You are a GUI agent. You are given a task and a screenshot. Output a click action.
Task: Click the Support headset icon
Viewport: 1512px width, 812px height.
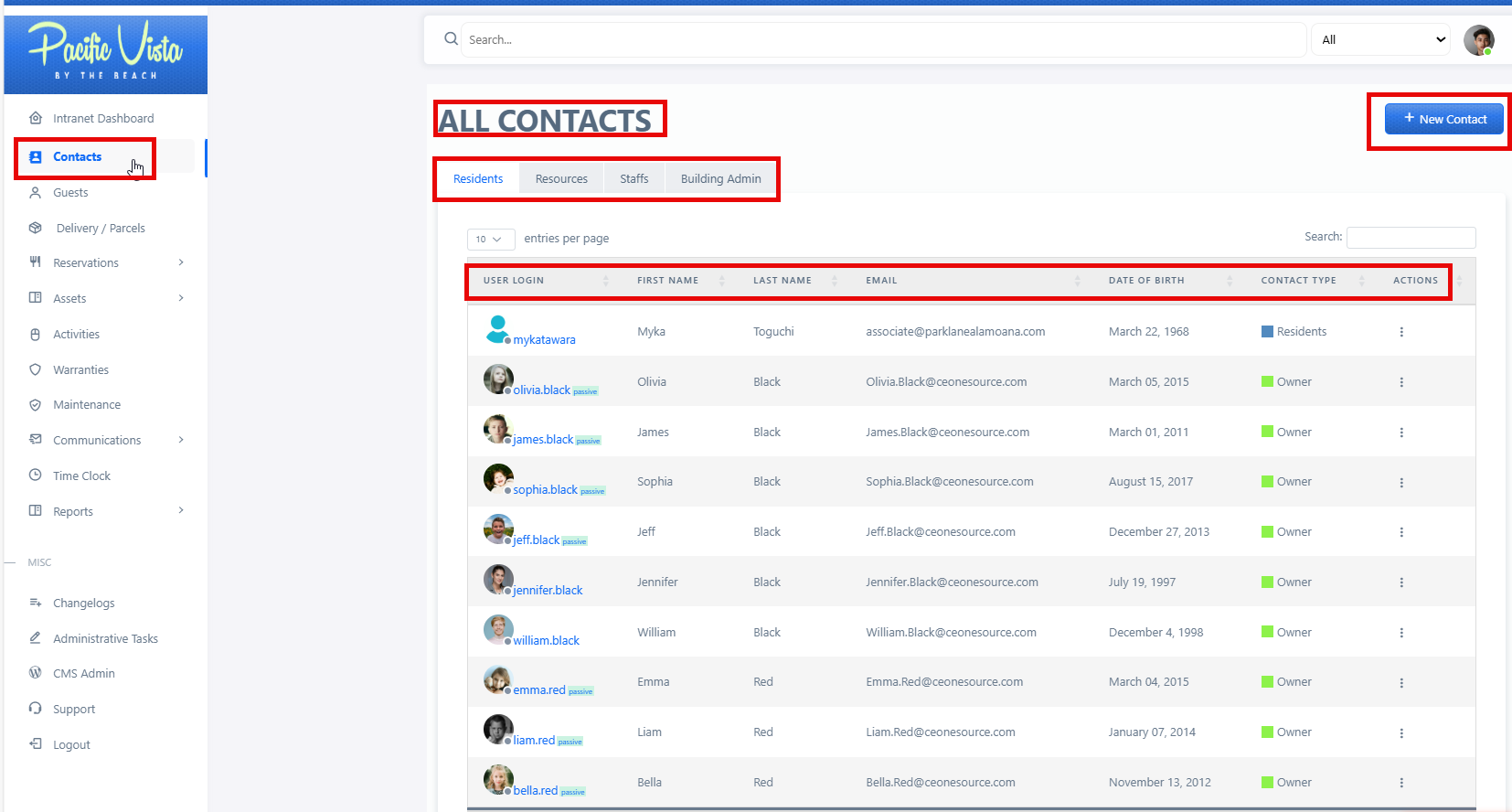coord(36,709)
